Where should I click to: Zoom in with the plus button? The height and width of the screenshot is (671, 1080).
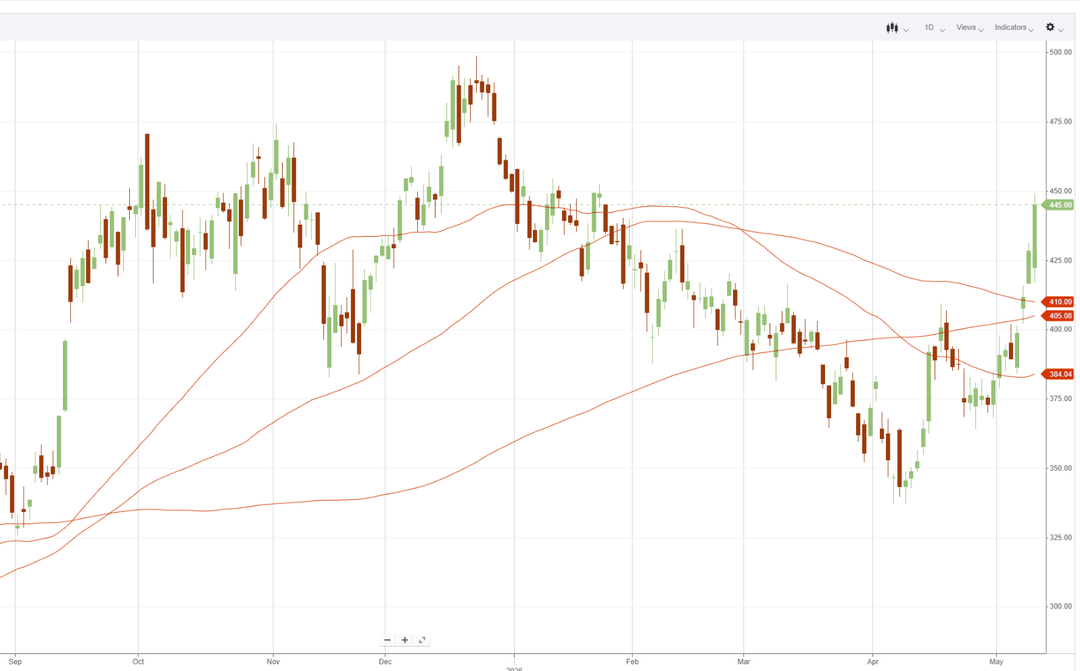click(x=405, y=640)
